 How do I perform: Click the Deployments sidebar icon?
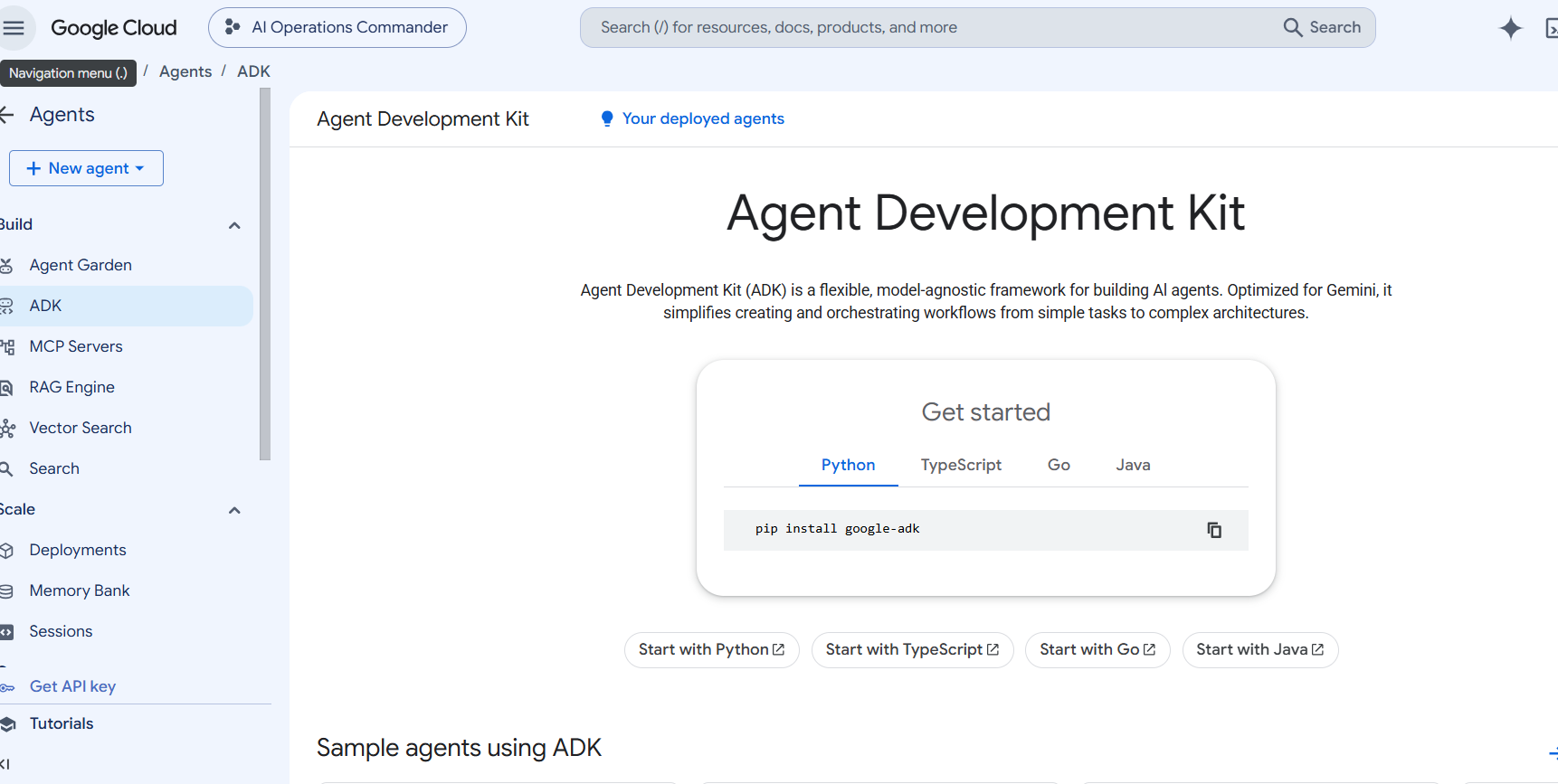[x=6, y=550]
